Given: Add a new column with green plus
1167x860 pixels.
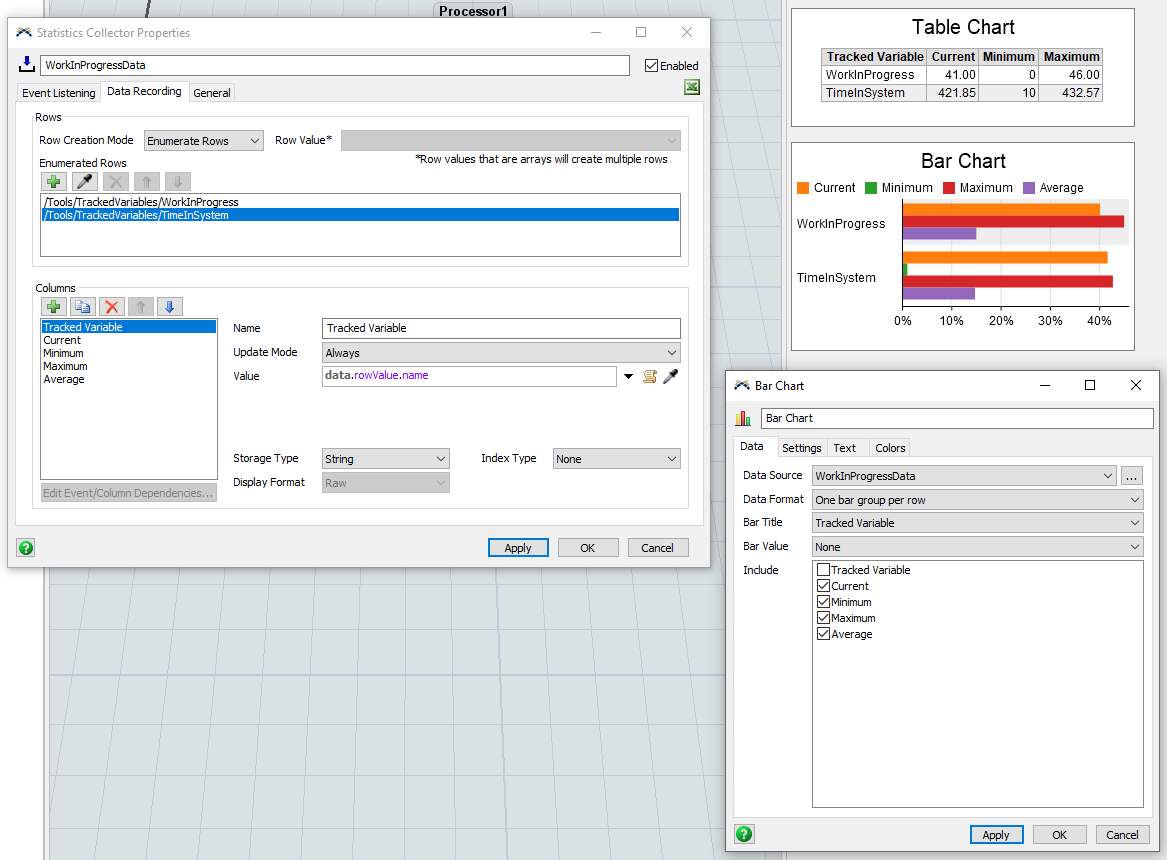Looking at the screenshot, I should (53, 307).
